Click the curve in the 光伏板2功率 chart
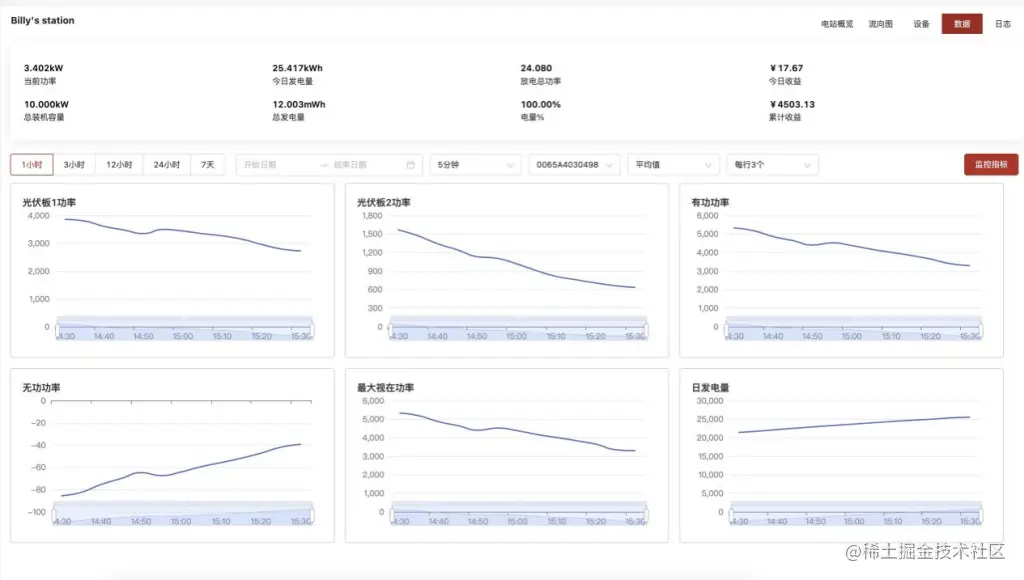This screenshot has width=1024, height=580. coord(516,263)
